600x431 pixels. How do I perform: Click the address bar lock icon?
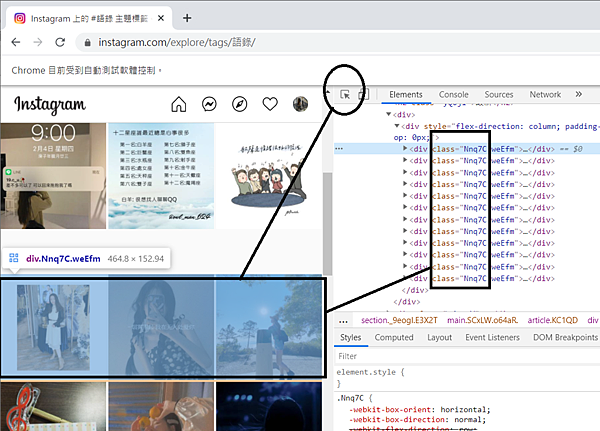[88, 42]
